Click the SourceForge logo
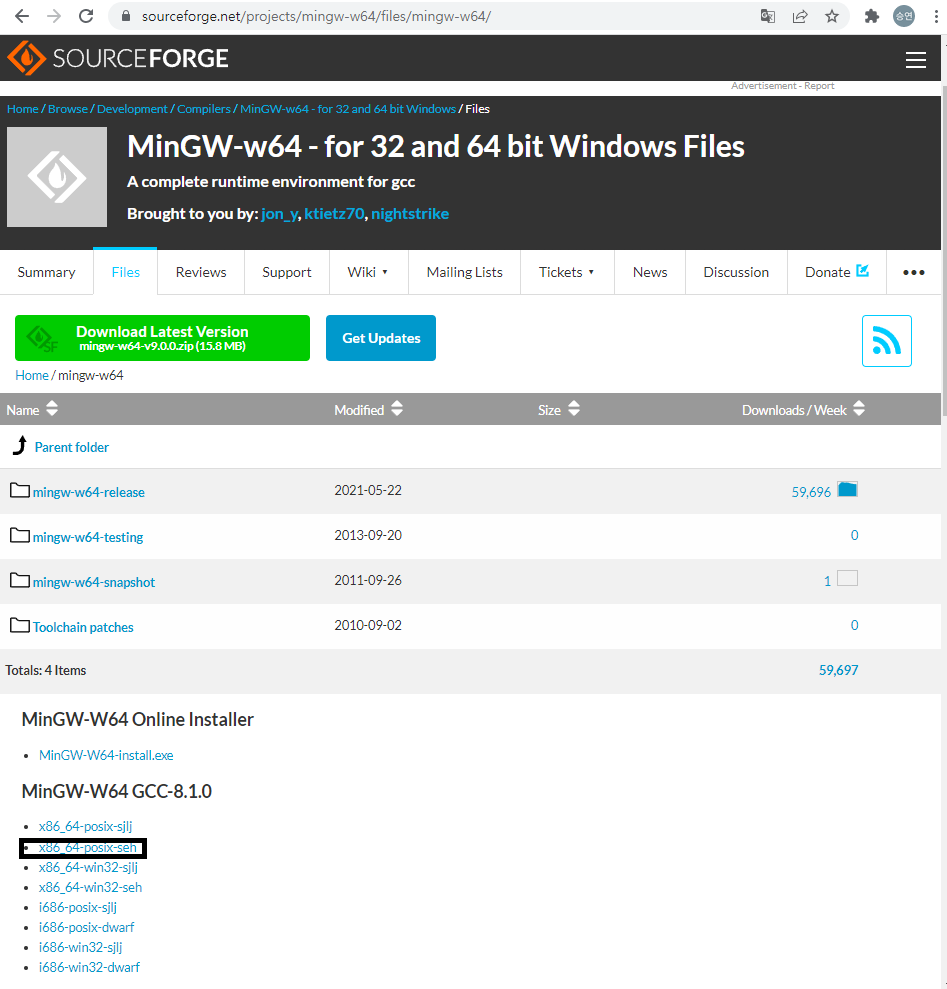 118,59
